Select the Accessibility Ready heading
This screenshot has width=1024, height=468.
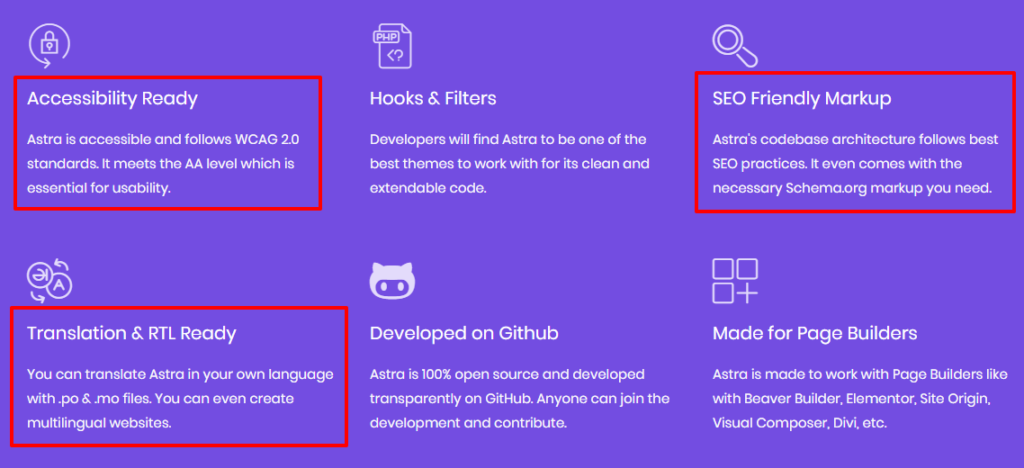tap(112, 99)
